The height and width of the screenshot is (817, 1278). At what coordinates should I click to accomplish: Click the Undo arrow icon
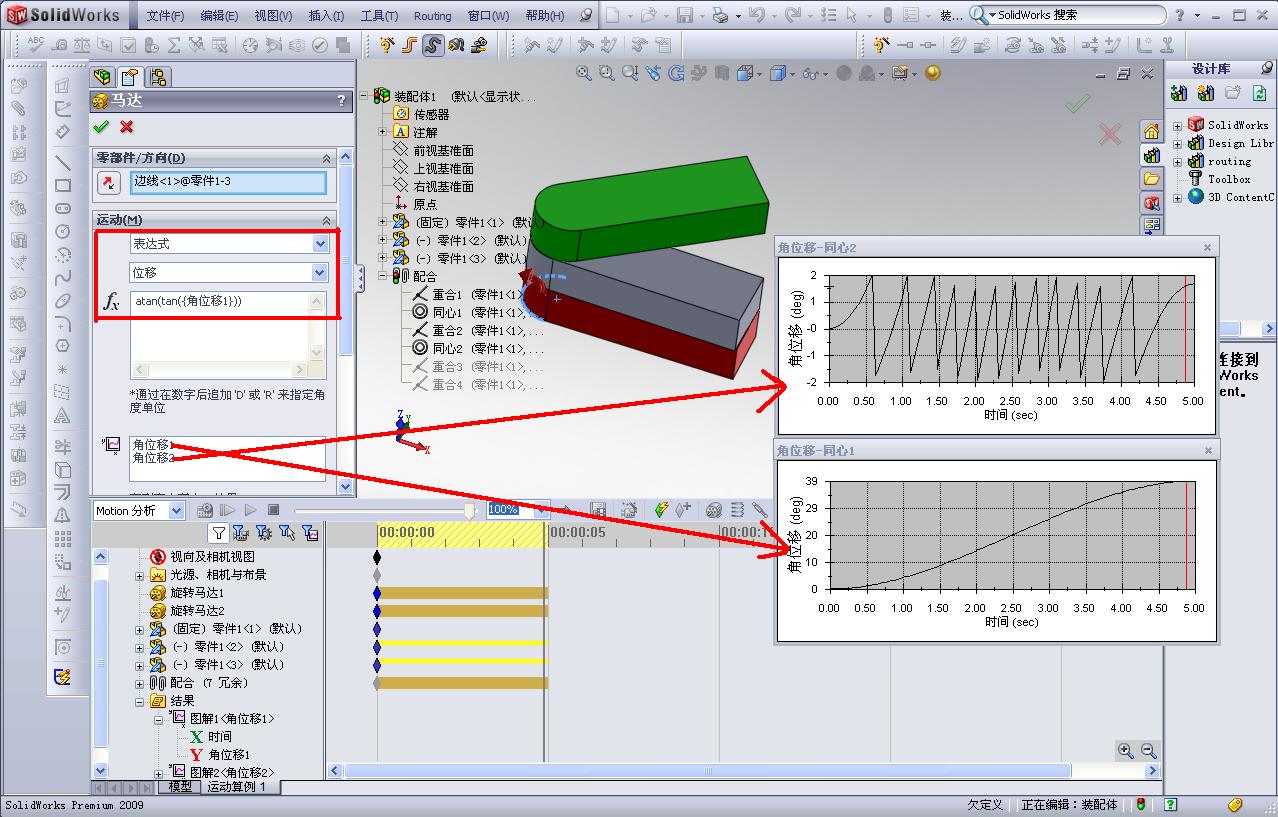tap(756, 15)
